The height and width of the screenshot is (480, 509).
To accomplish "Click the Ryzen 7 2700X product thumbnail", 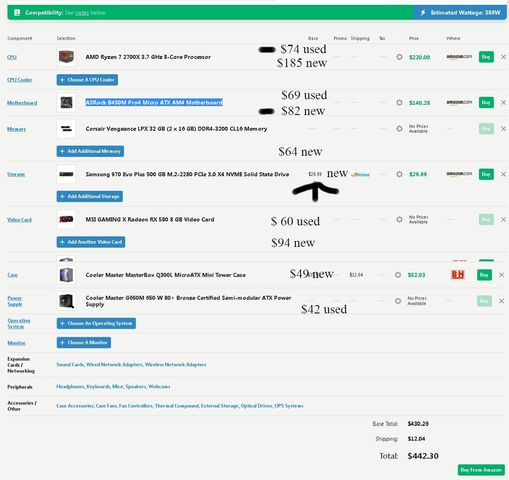I will 66,57.
